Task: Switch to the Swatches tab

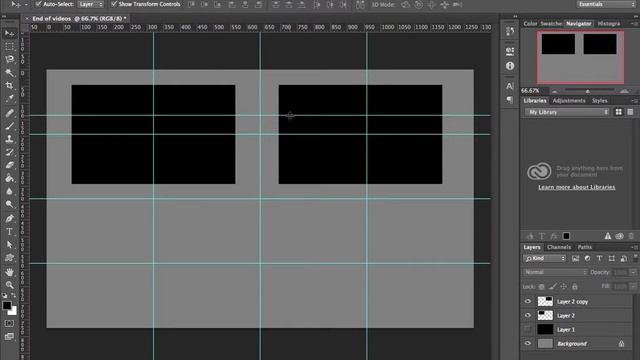Action: (551, 24)
